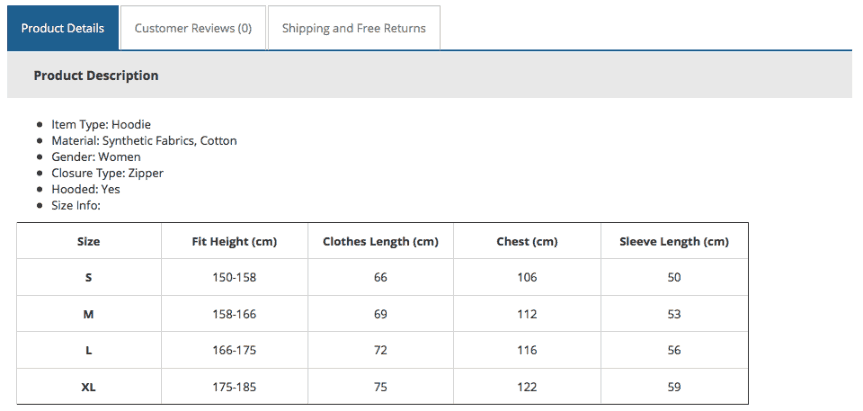Click the Product Description heading
The height and width of the screenshot is (411, 863).
96,75
